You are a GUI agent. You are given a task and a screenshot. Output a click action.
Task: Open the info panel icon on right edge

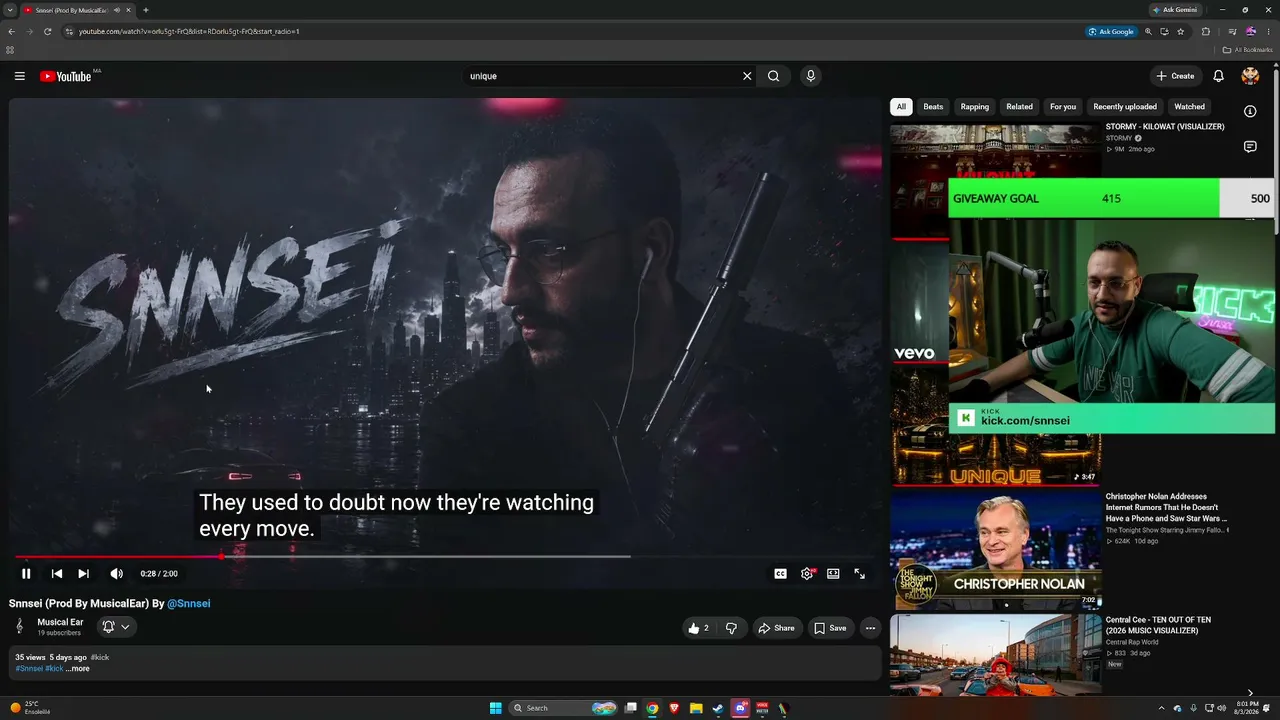[x=1250, y=111]
